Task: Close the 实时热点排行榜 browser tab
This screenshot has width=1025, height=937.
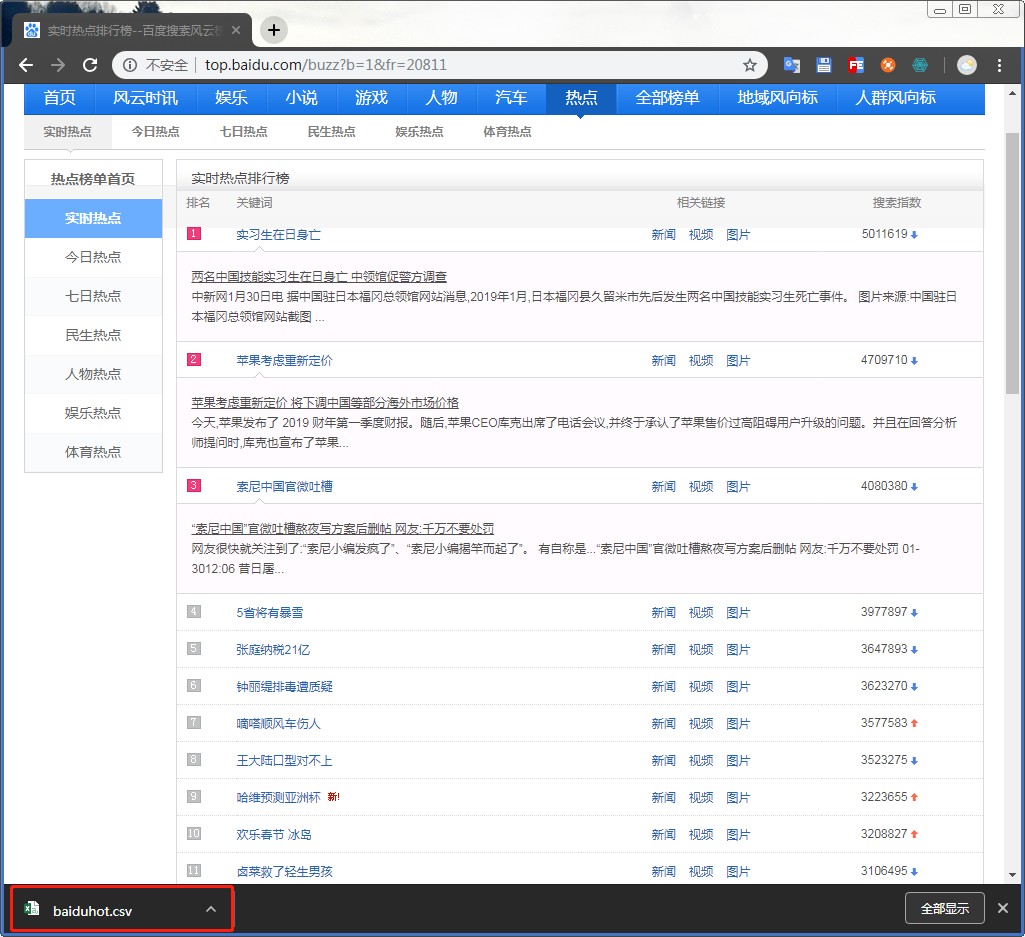Action: point(236,30)
